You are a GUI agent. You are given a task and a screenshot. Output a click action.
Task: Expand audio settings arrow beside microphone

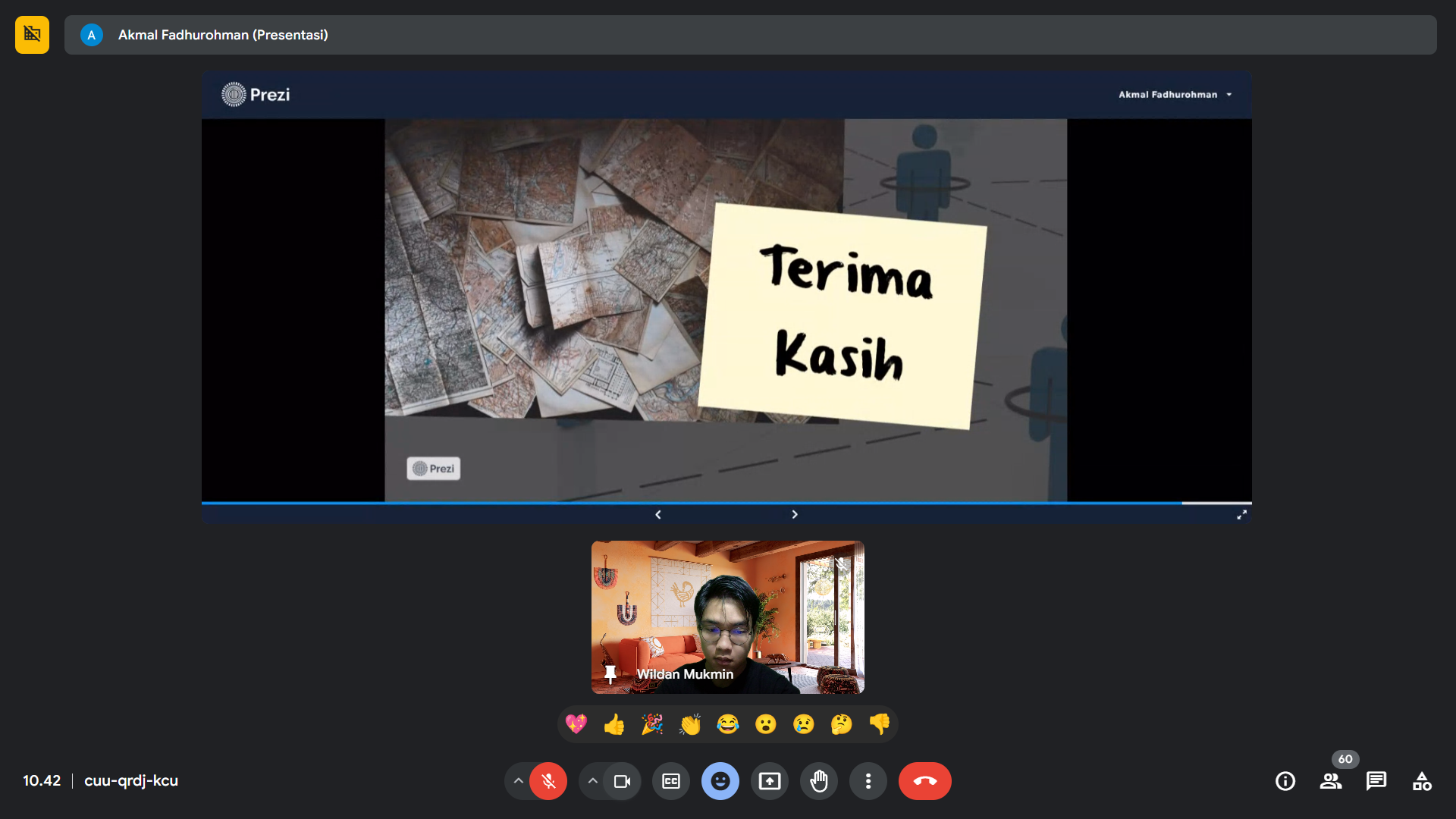coord(518,781)
